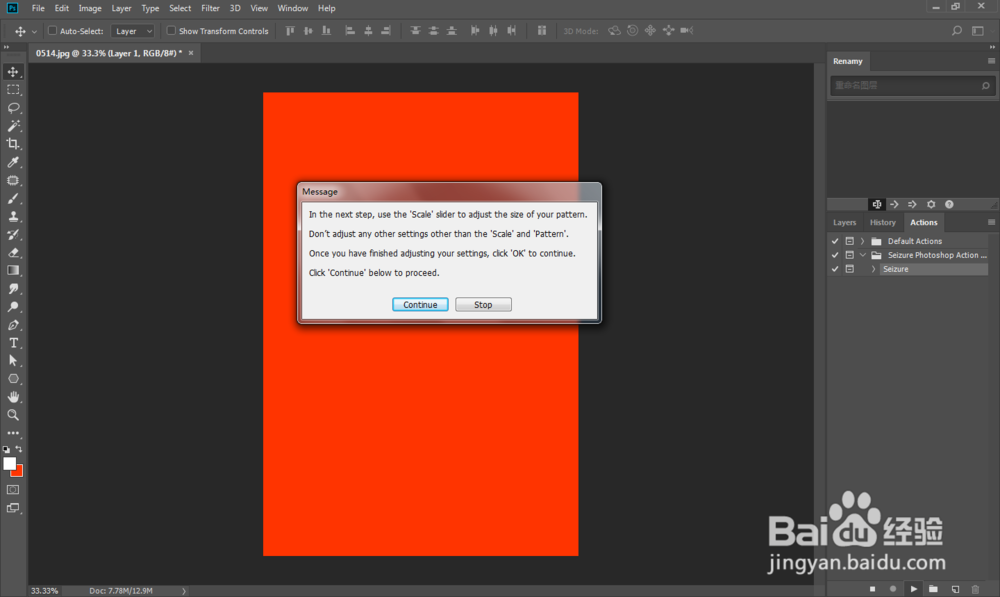Click Create new action icon
Screen dimensions: 1000x597
click(955, 589)
